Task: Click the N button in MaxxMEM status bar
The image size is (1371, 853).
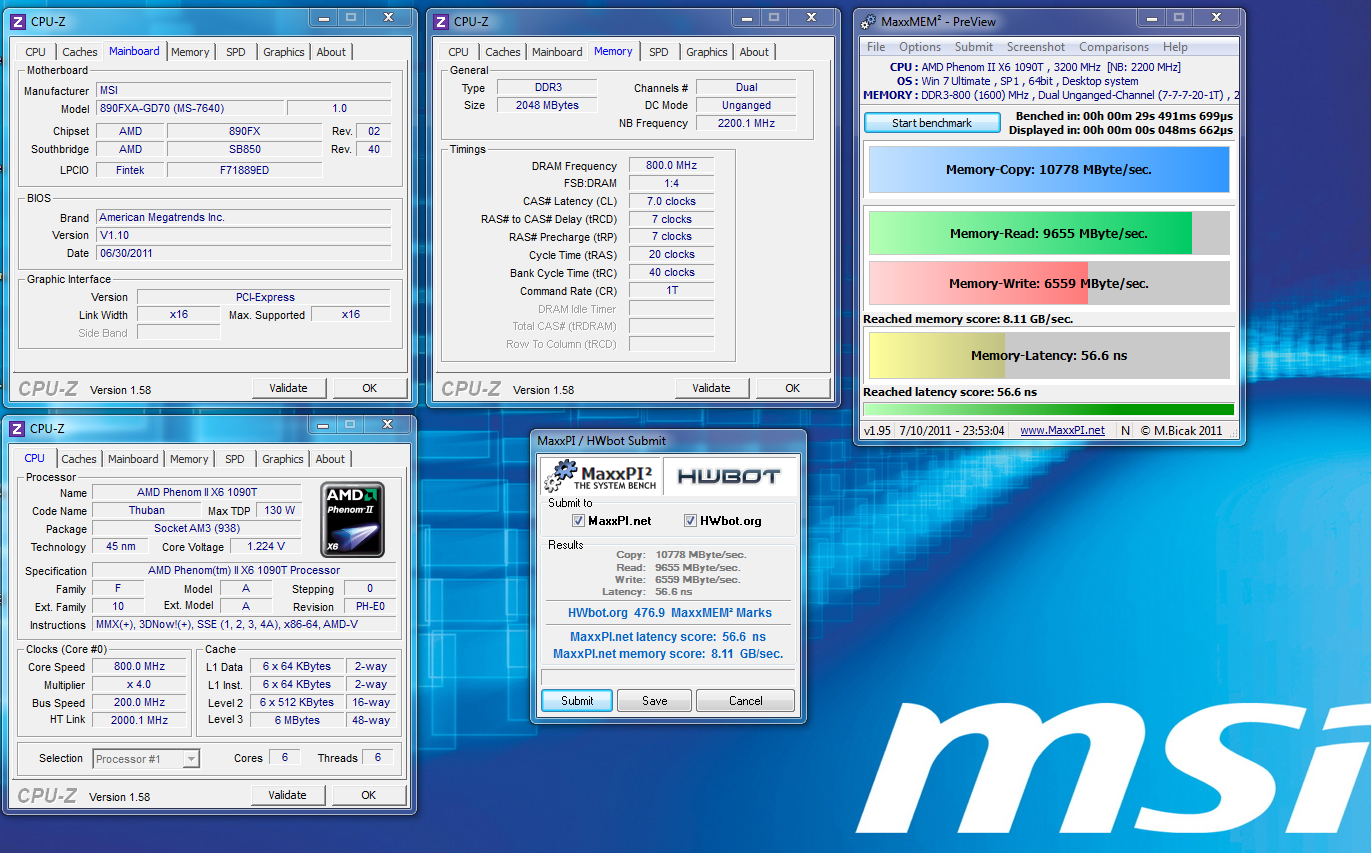Action: tap(1125, 430)
